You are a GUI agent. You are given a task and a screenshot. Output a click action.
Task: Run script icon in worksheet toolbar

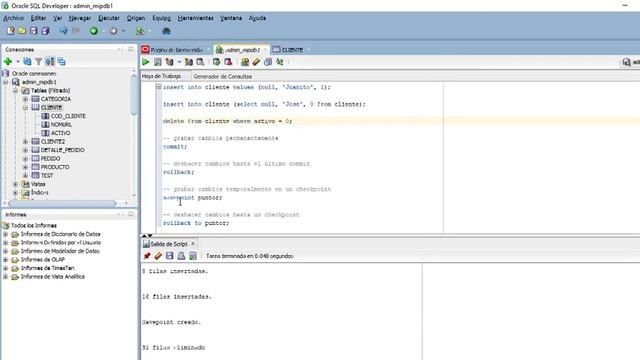tap(158, 62)
